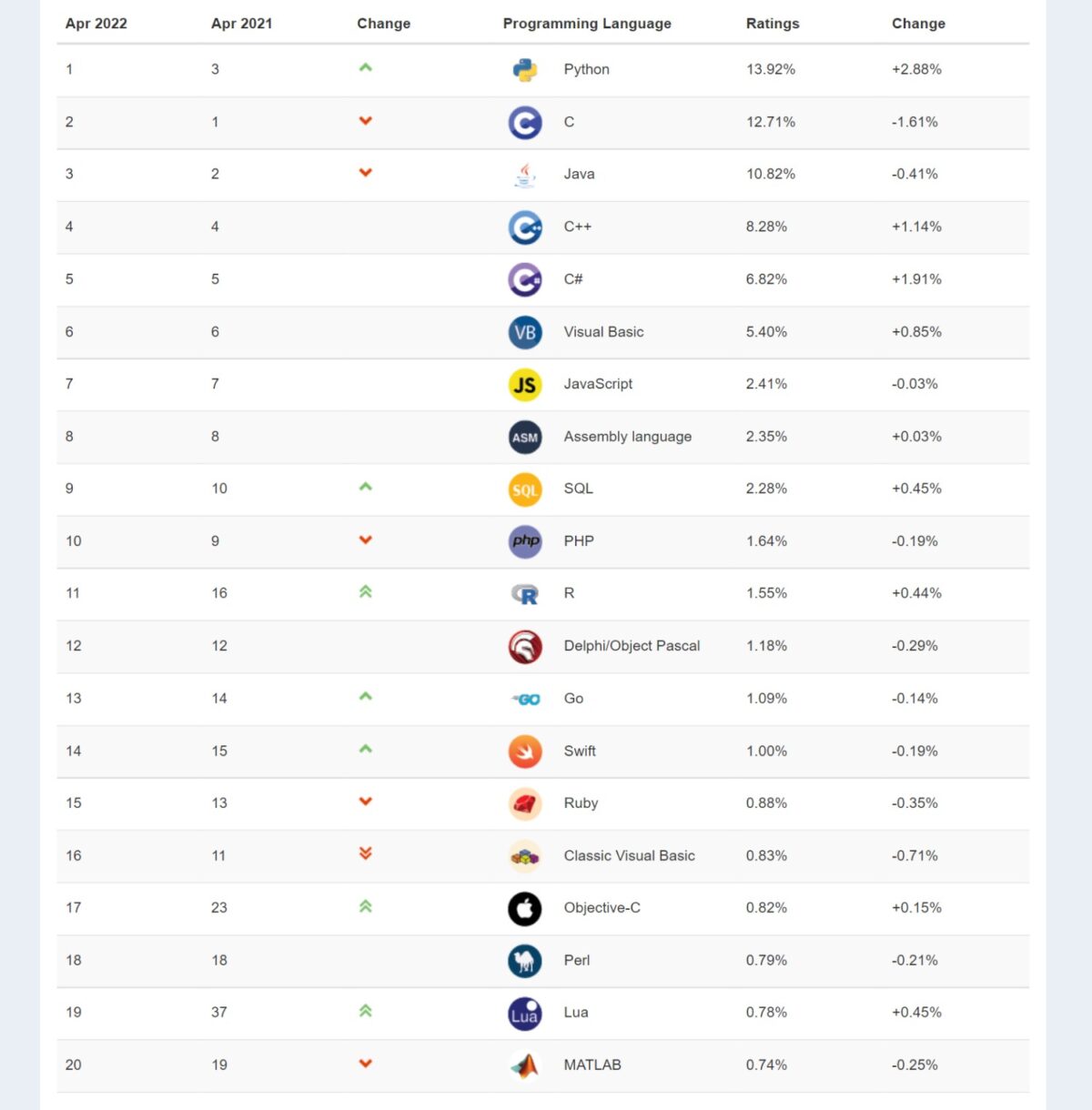Select the Delphi/Object Pascal name
Screen dimensions: 1092x1110
click(x=632, y=646)
